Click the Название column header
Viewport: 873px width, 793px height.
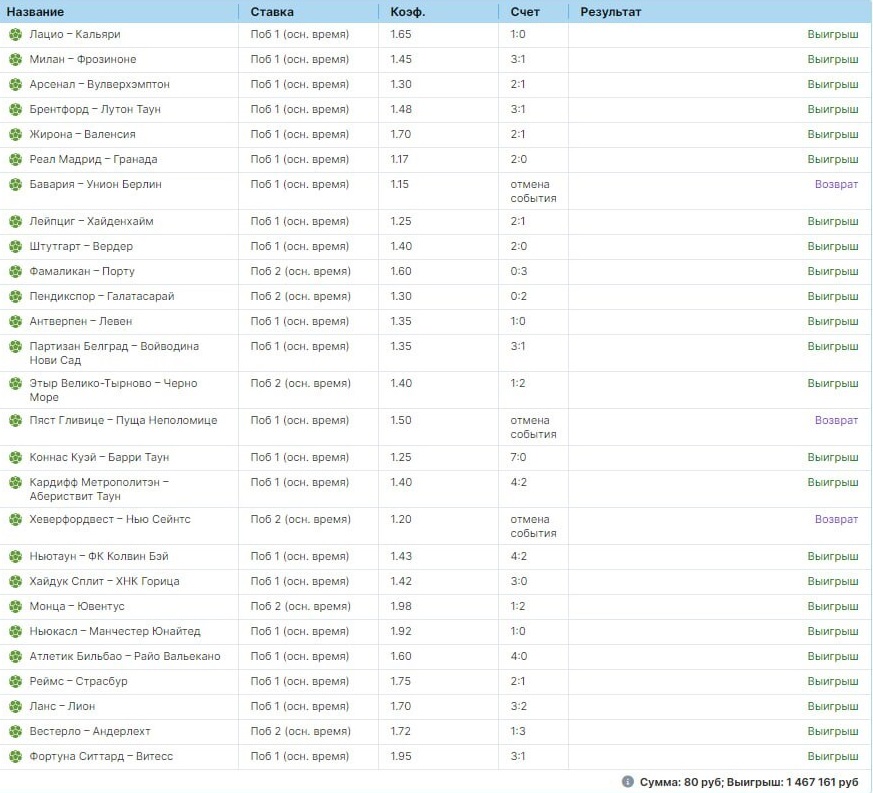point(35,12)
